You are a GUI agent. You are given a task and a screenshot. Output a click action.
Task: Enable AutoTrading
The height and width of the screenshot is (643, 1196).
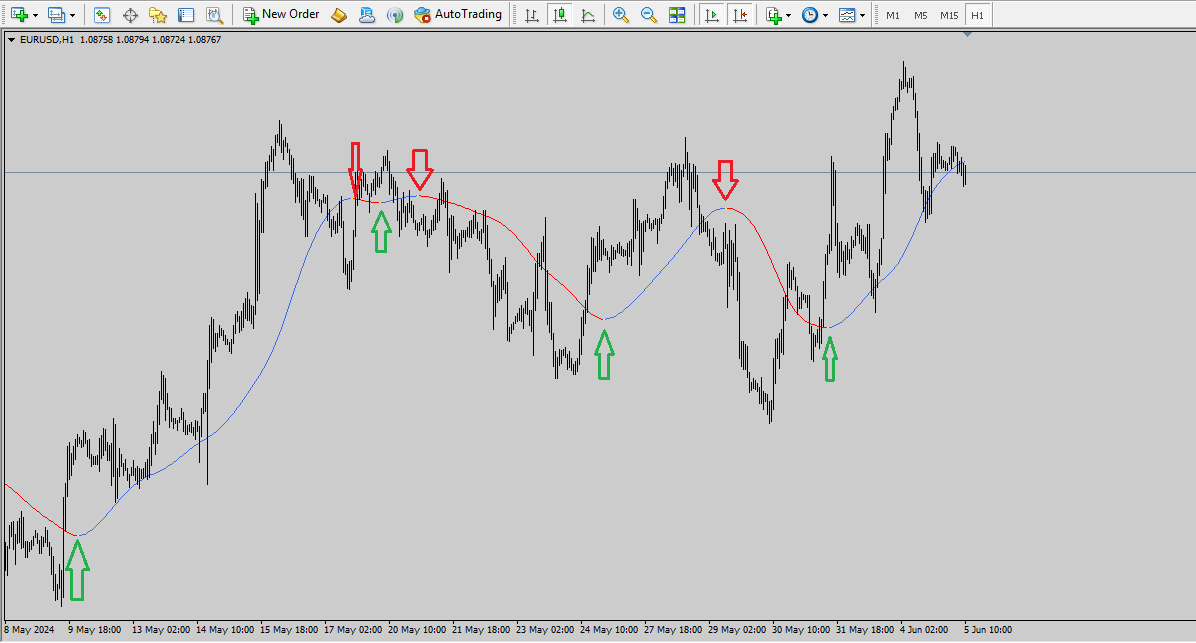coord(458,15)
